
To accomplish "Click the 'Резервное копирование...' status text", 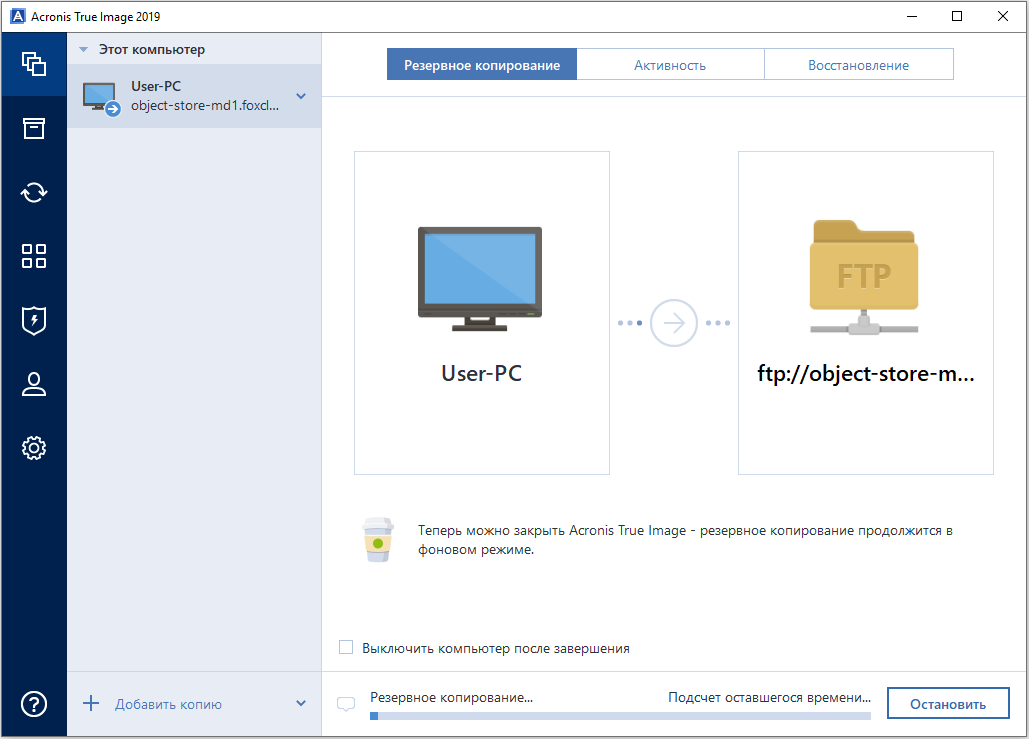I will tap(452, 697).
